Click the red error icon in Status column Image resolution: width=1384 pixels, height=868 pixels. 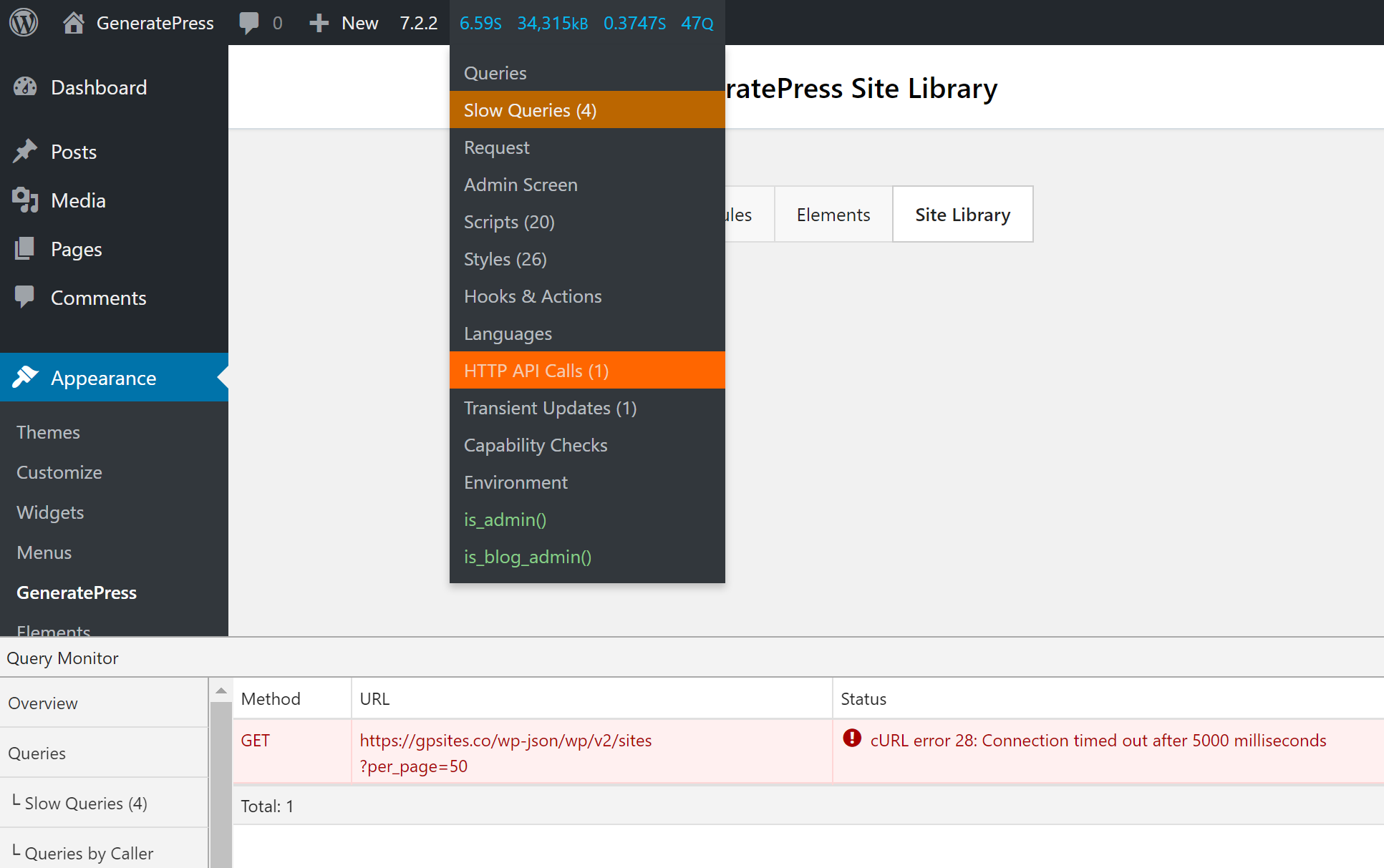tap(852, 738)
